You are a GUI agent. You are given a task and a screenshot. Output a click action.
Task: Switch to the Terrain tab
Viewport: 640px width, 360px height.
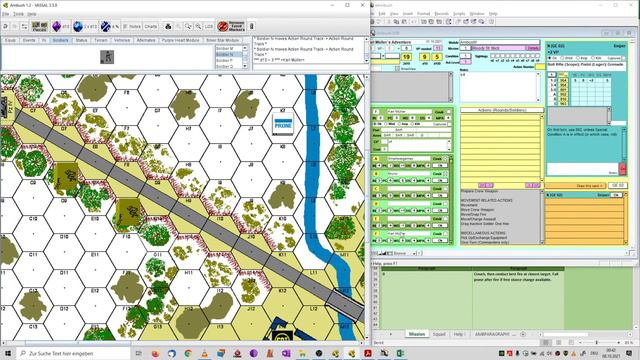(101, 40)
